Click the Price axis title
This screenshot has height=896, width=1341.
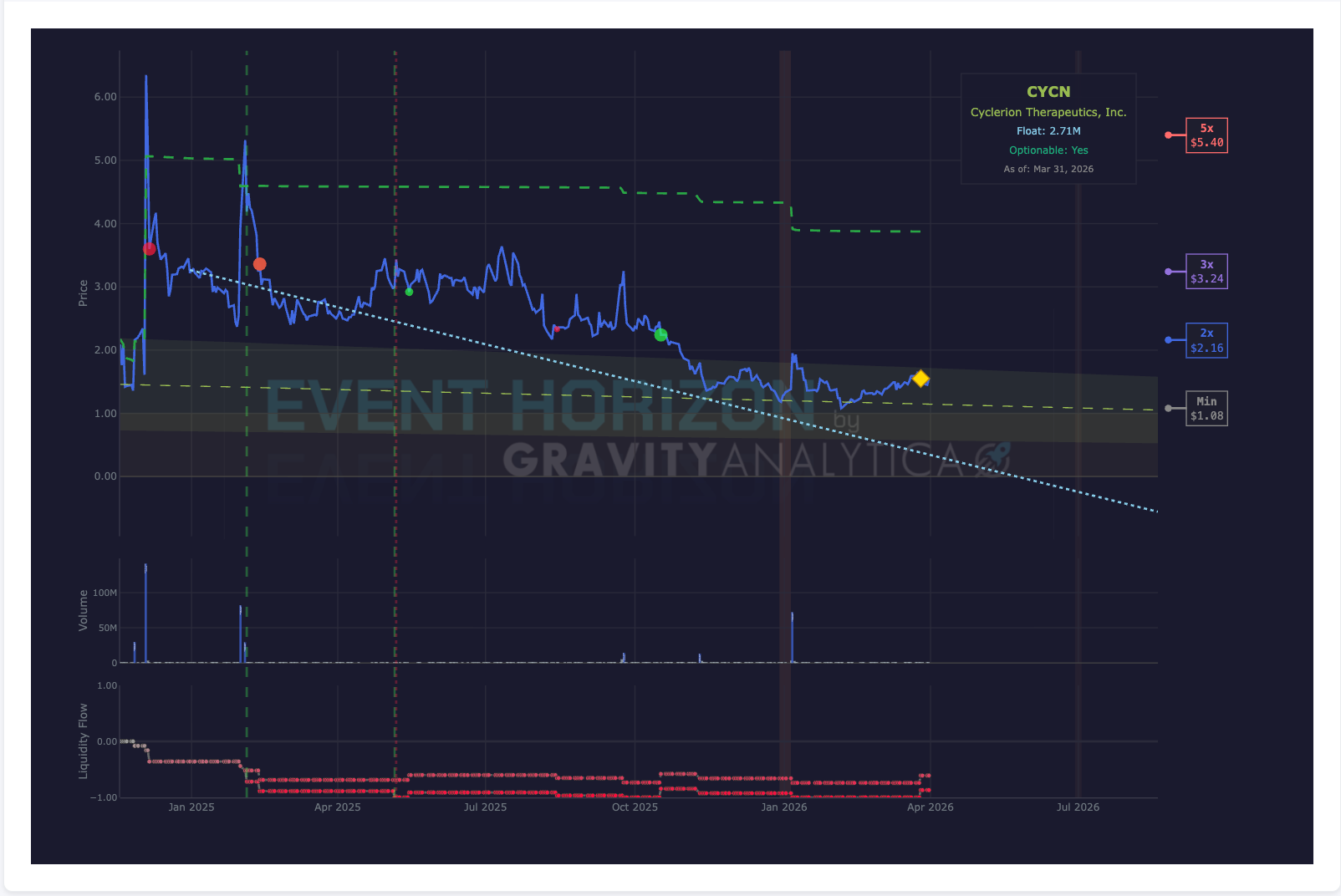click(83, 293)
